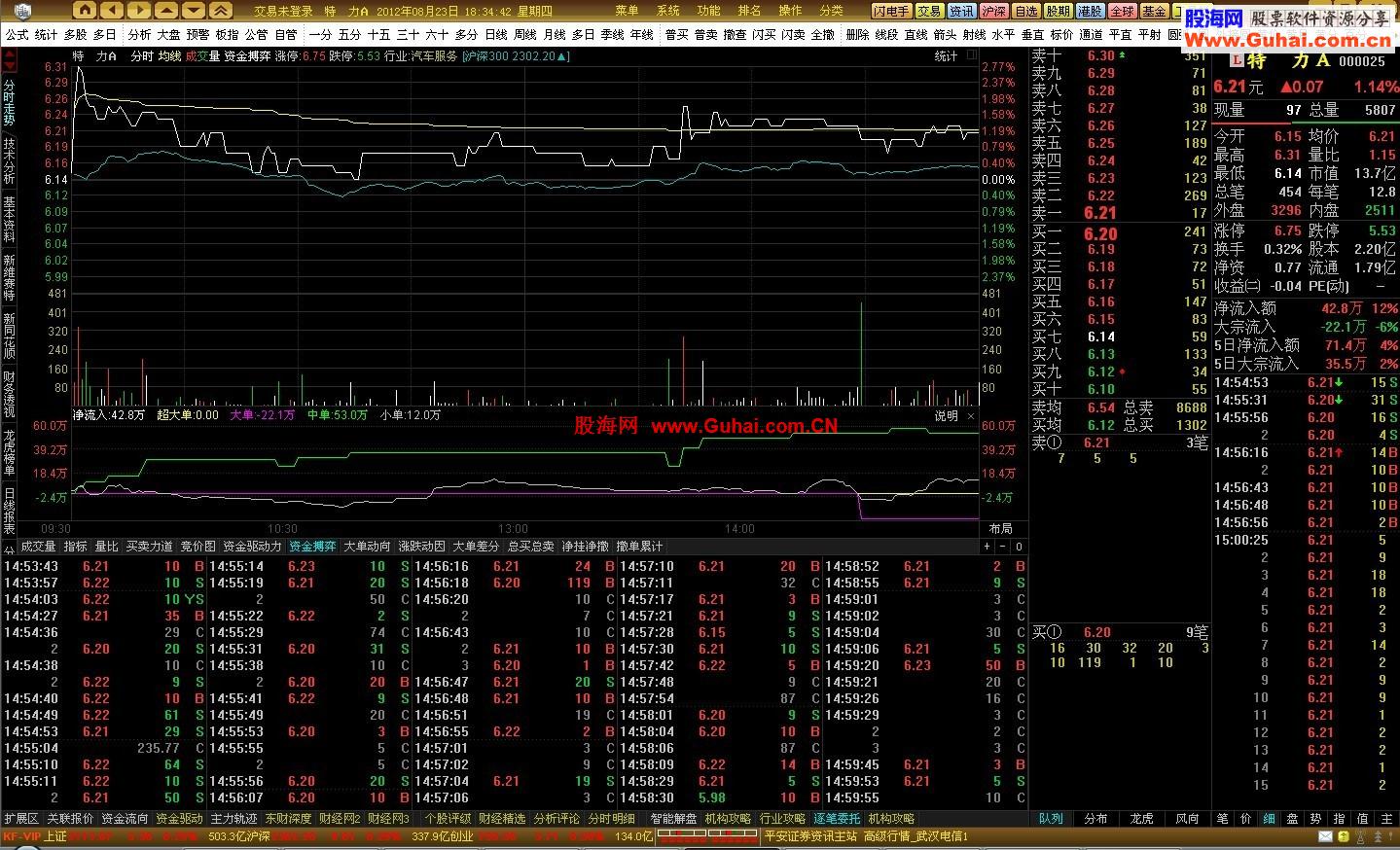Screen dimensions: 1400x850
Task: Switch to 一分 one-minute period
Action: [x=320, y=34]
